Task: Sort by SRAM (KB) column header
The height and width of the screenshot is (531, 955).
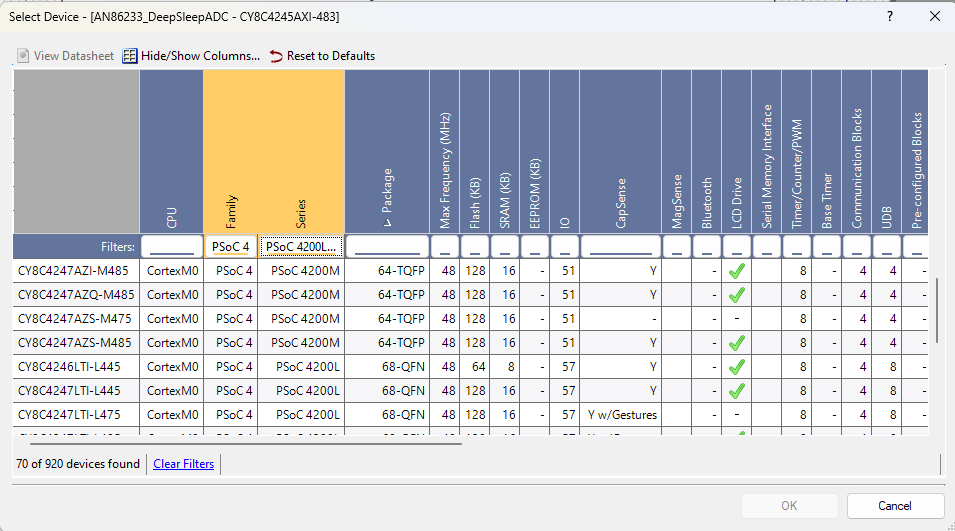Action: [505, 152]
